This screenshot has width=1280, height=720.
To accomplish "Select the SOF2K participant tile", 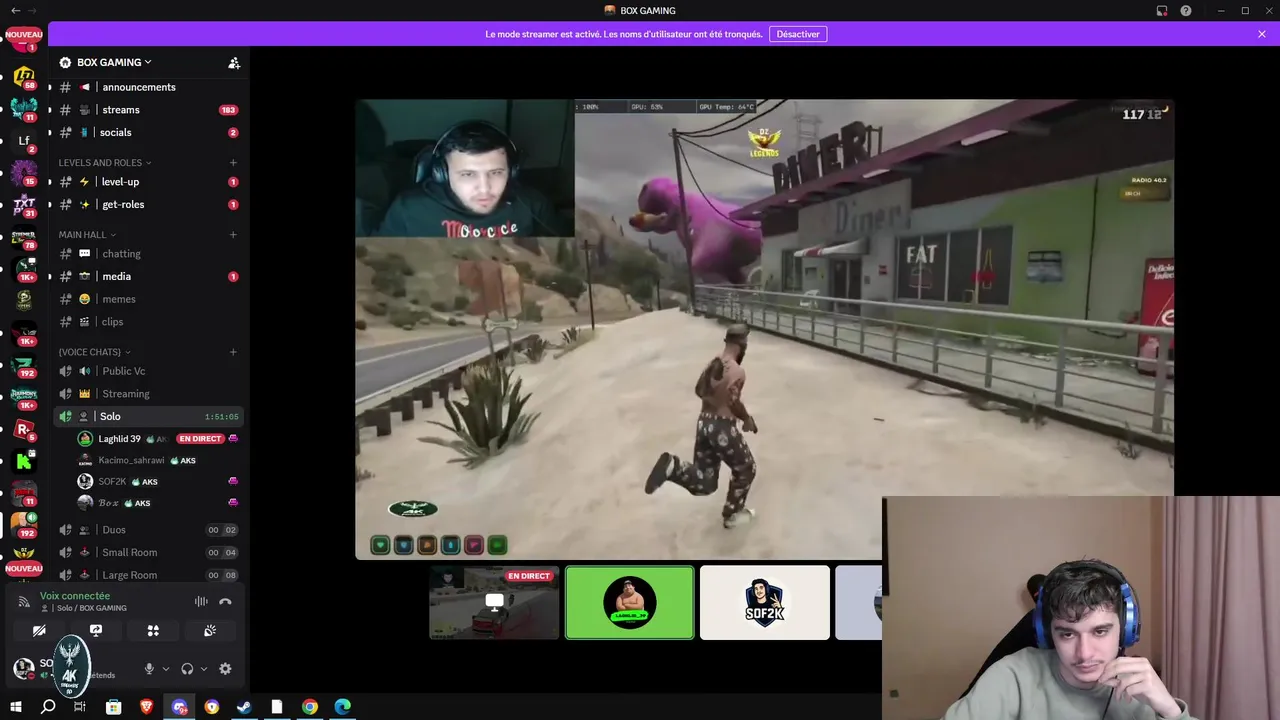I will [x=765, y=602].
